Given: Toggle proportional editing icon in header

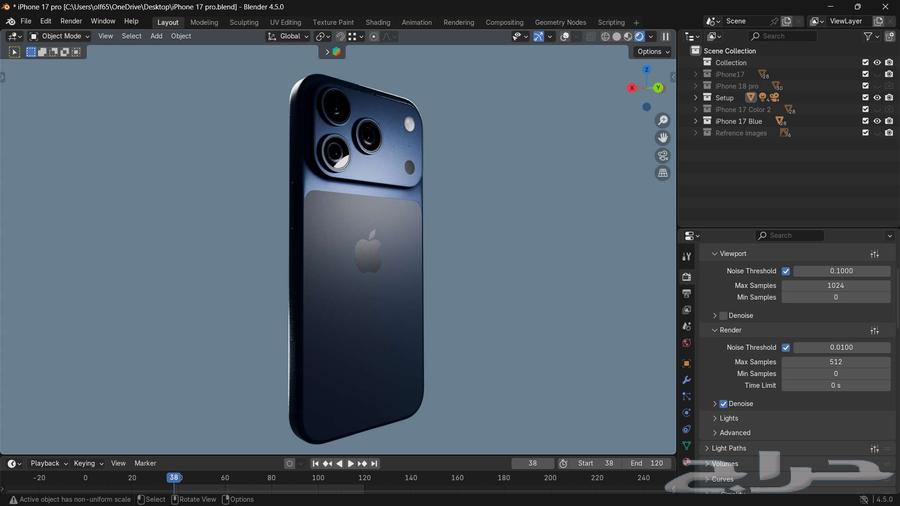Looking at the screenshot, I should coord(374,36).
